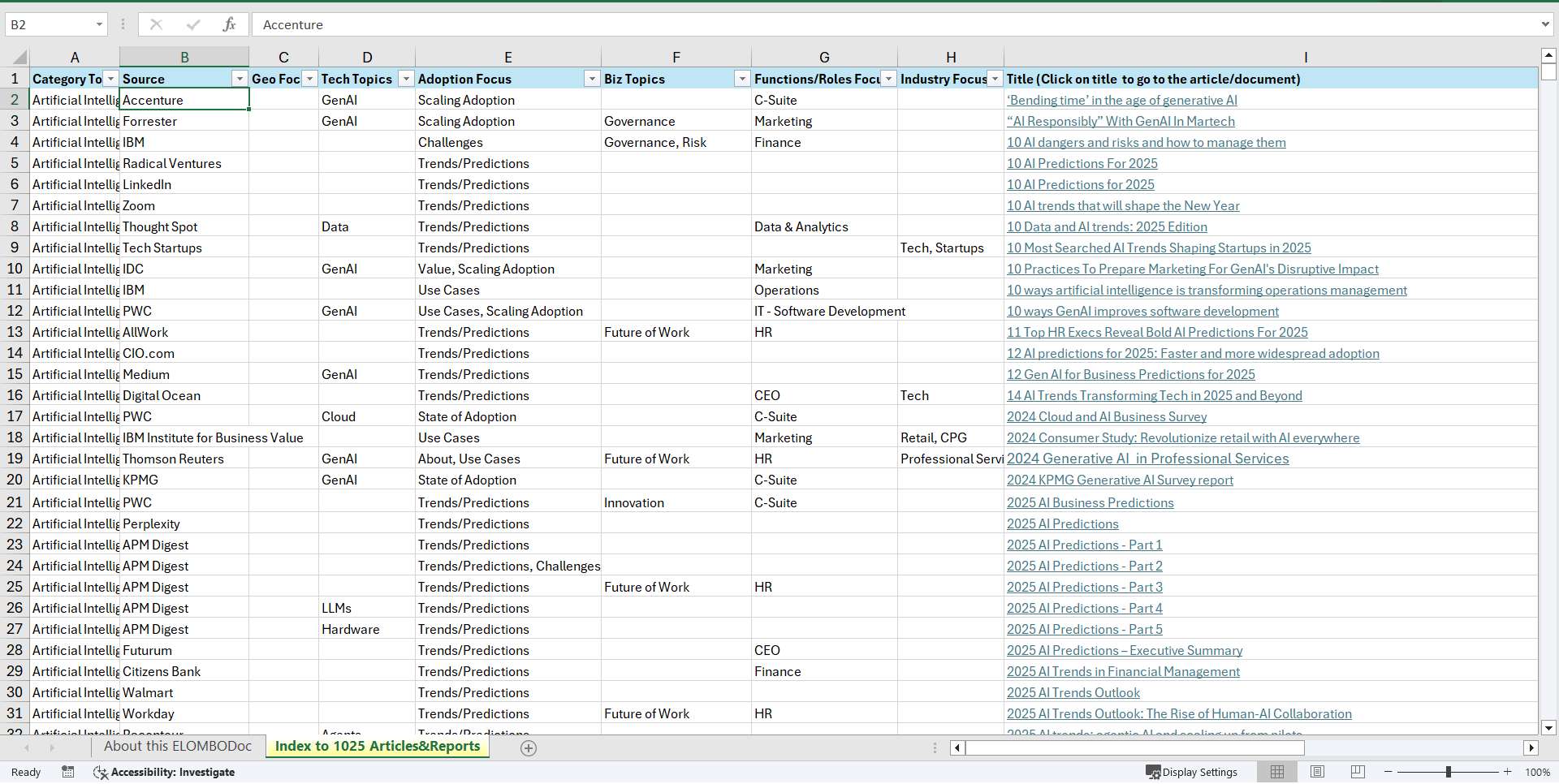Switch to Page Layout view
This screenshot has width=1559, height=784.
(1317, 772)
